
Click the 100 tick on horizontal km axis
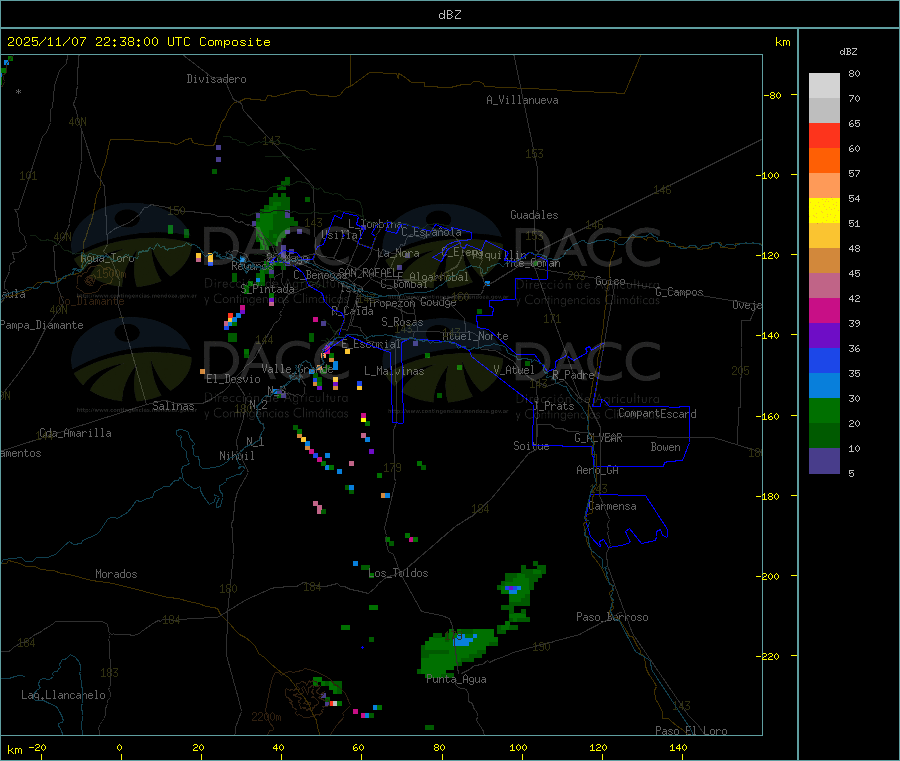click(x=518, y=747)
